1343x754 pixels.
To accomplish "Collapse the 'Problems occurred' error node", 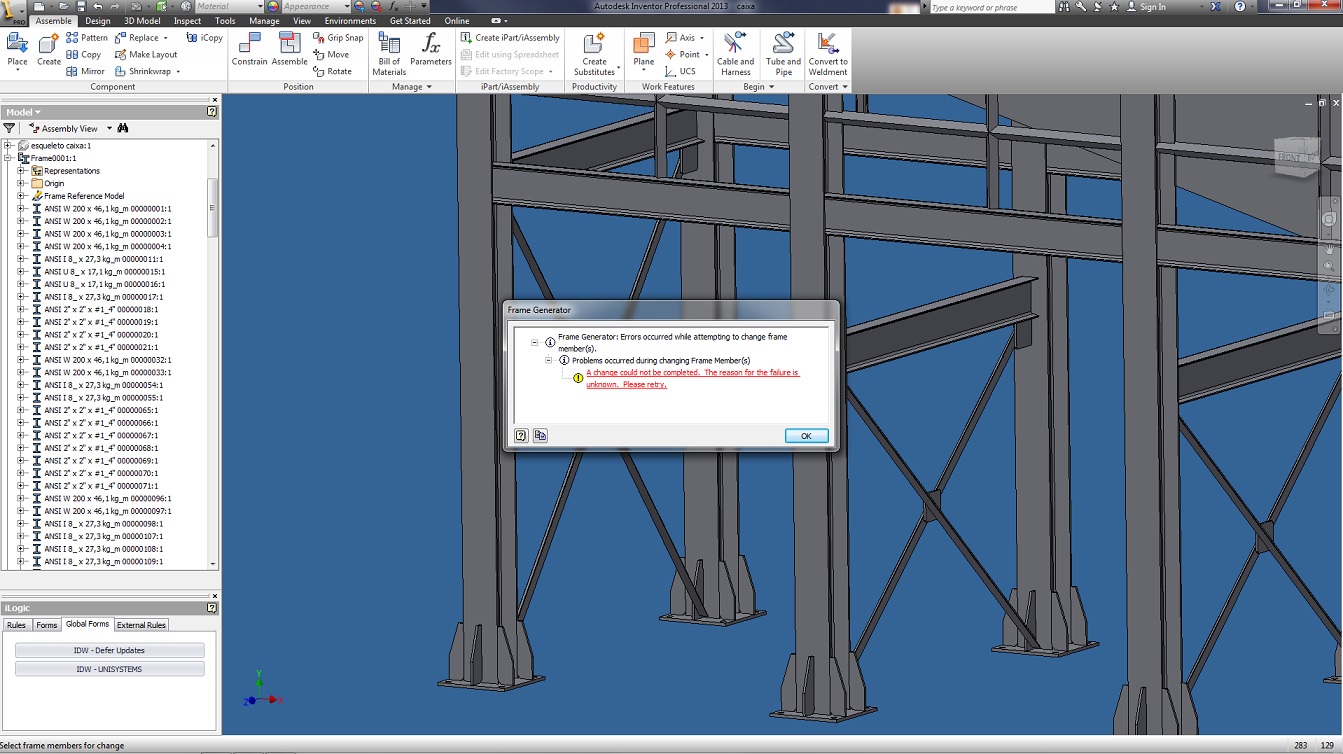I will tap(549, 360).
